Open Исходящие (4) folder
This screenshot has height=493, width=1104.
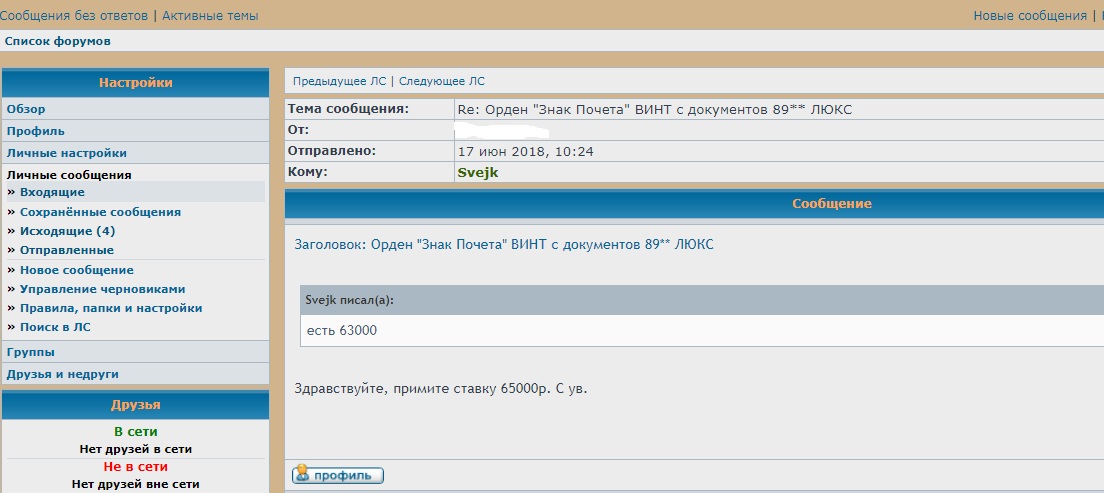[x=67, y=231]
